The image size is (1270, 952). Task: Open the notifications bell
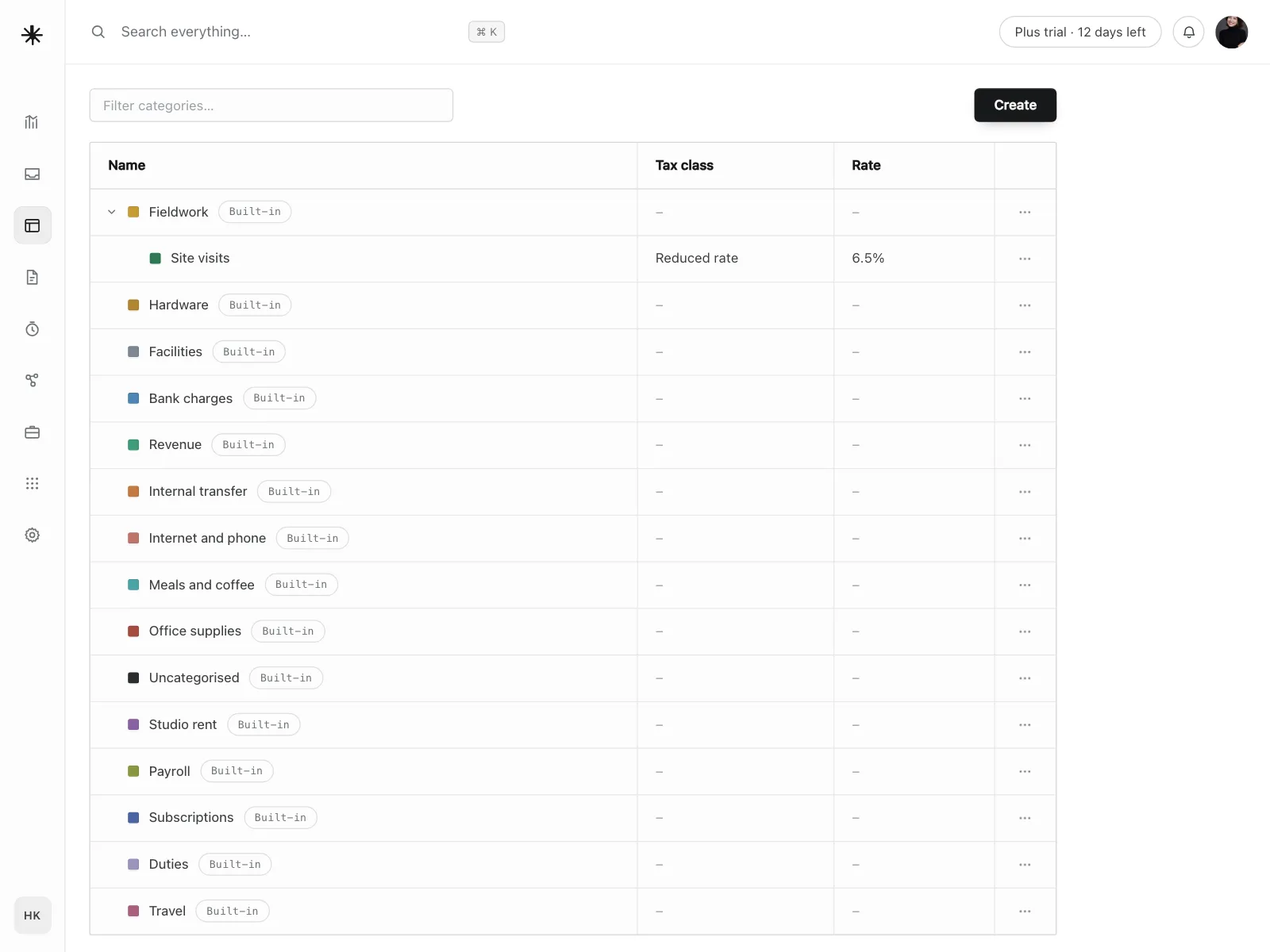[x=1188, y=32]
